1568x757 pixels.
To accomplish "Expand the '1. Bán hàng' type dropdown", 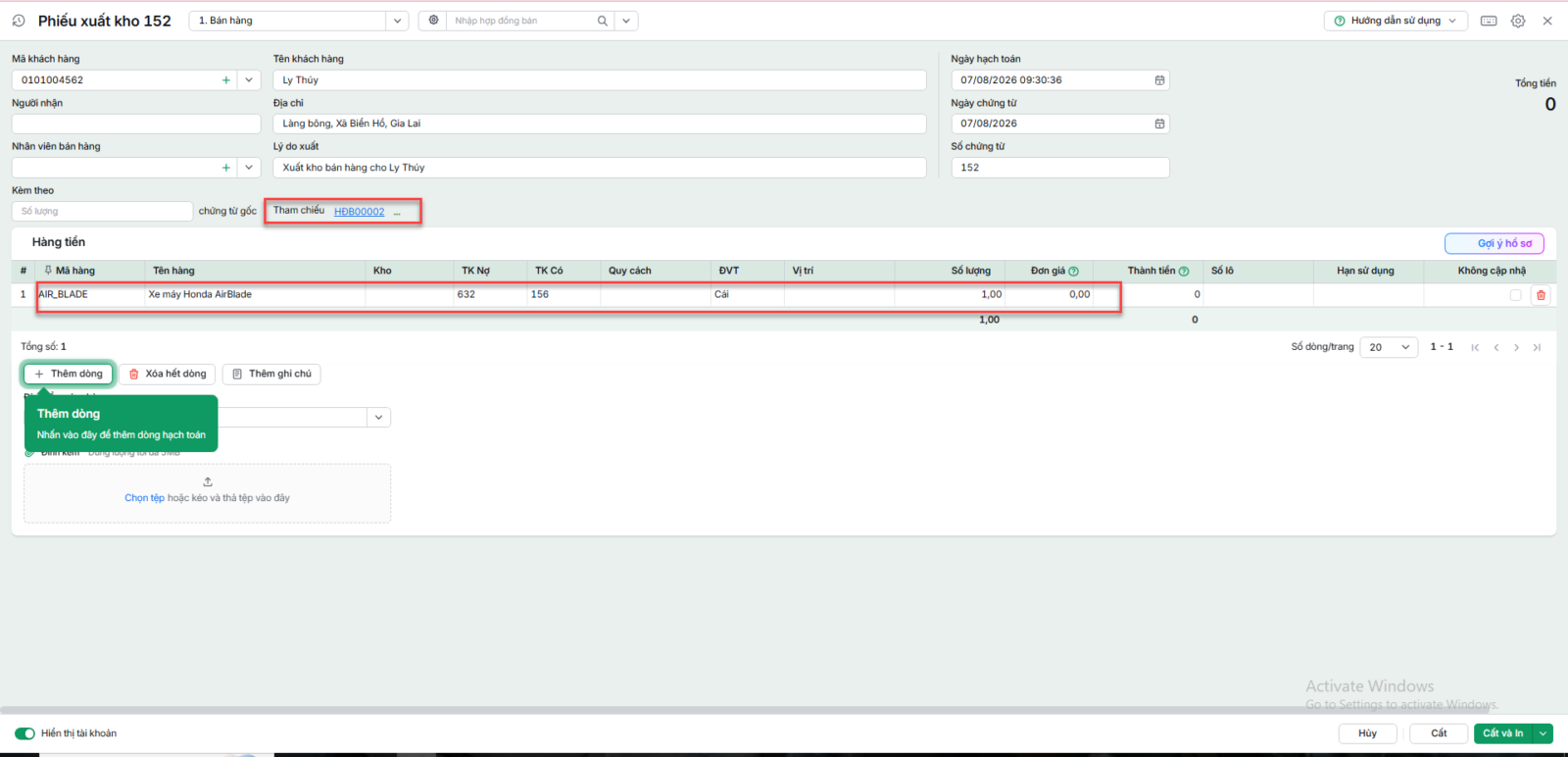I will [x=397, y=21].
